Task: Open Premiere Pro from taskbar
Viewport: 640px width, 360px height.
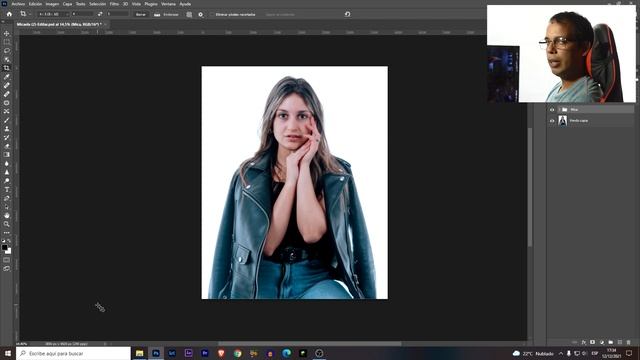Action: point(205,353)
